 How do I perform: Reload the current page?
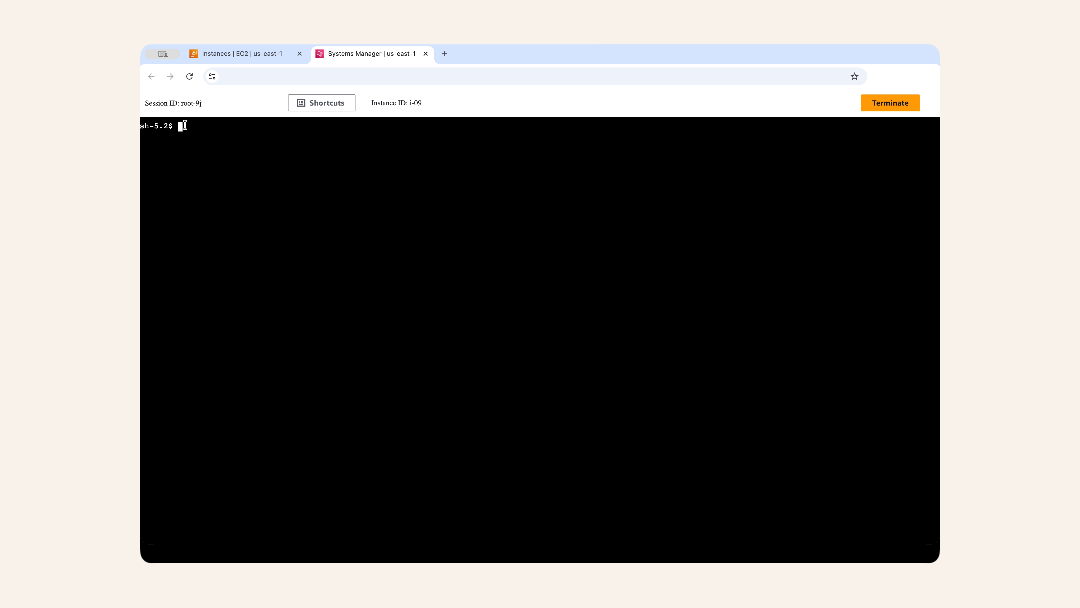pos(190,76)
